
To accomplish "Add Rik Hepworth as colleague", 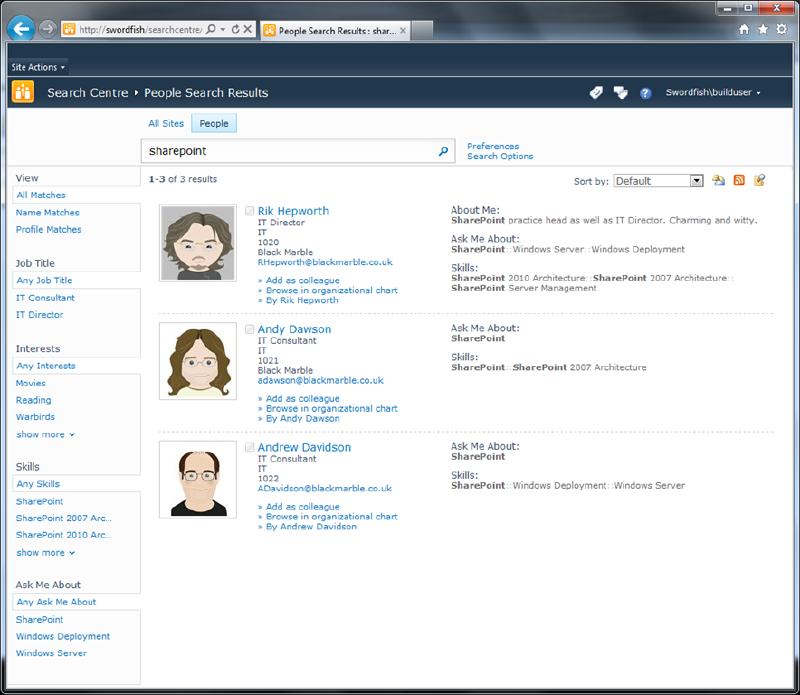I will [303, 280].
